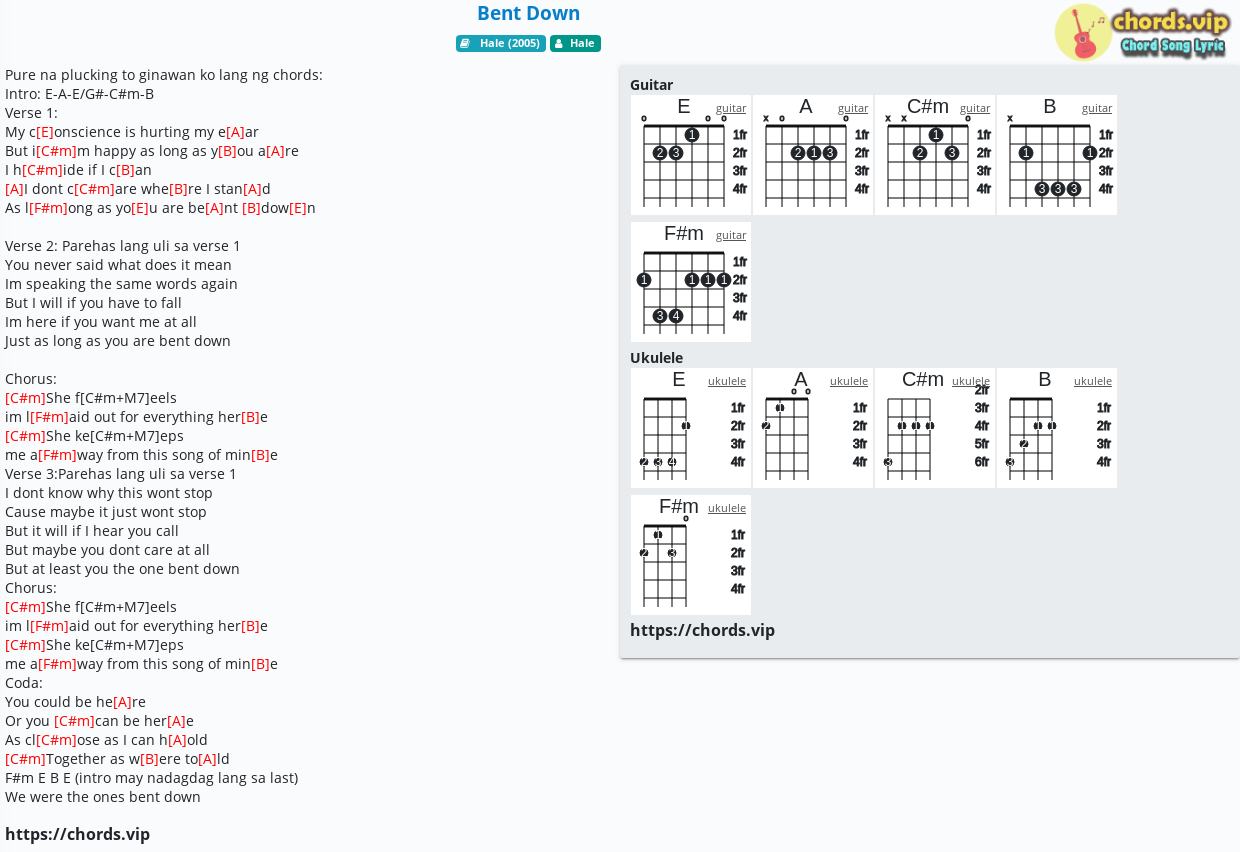1240x852 pixels.
Task: View the guitar E chord diagram
Action: click(x=691, y=155)
